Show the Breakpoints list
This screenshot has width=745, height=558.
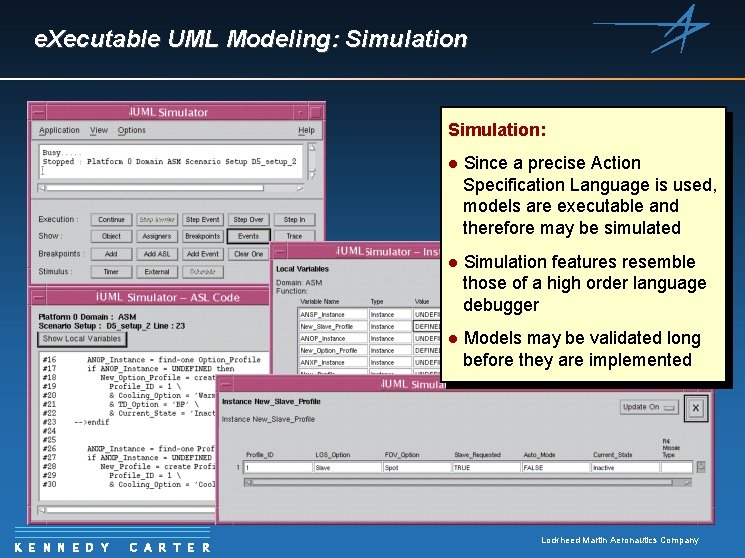(x=202, y=236)
